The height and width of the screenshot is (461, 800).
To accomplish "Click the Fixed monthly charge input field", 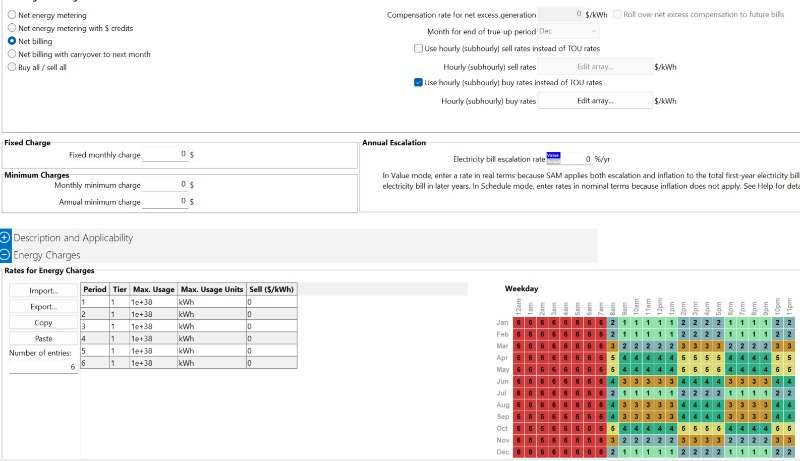I will [x=164, y=155].
